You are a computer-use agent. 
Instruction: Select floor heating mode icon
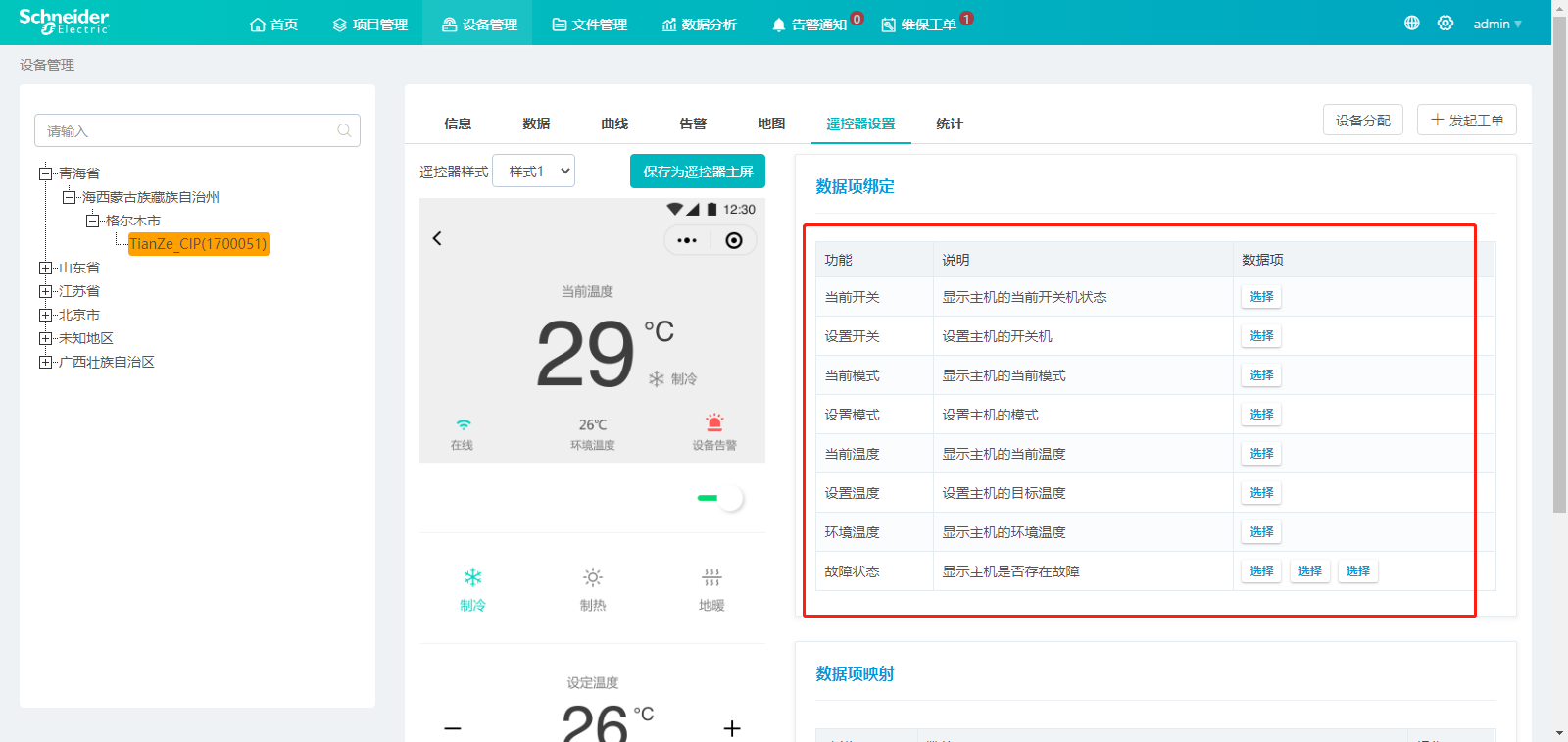coord(711,577)
